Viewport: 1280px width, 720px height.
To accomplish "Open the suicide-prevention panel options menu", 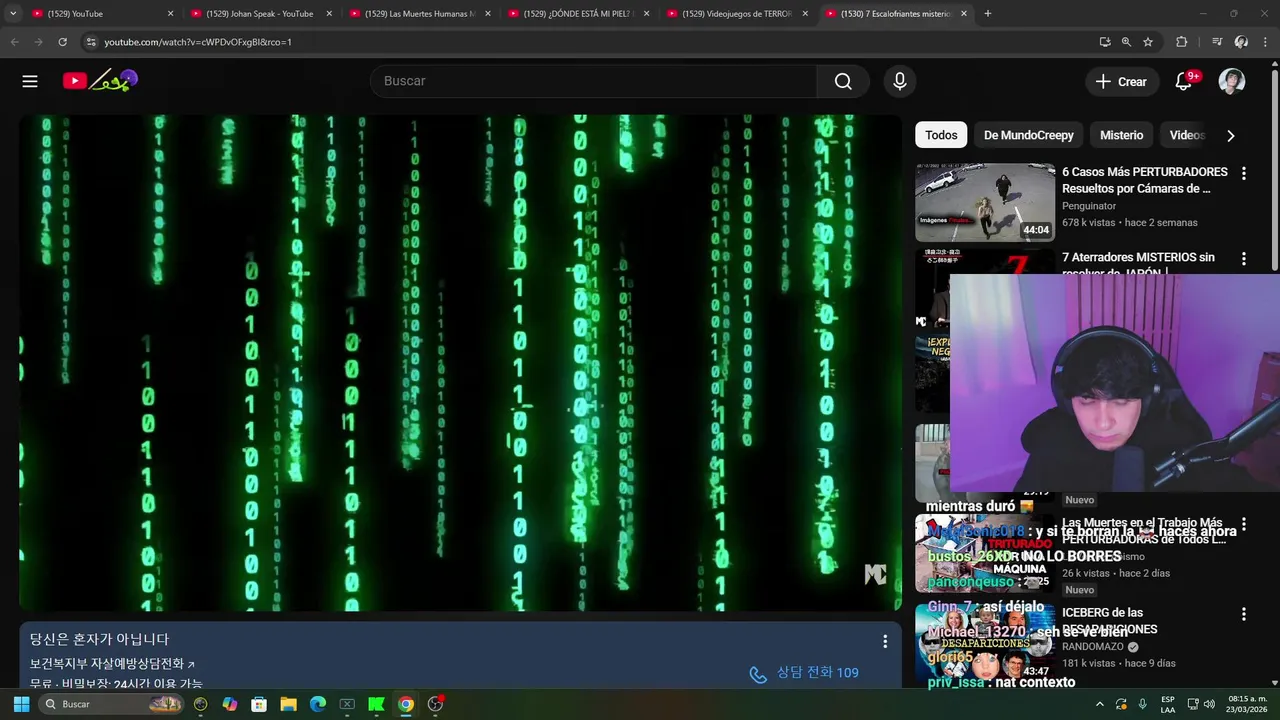I will tap(885, 641).
